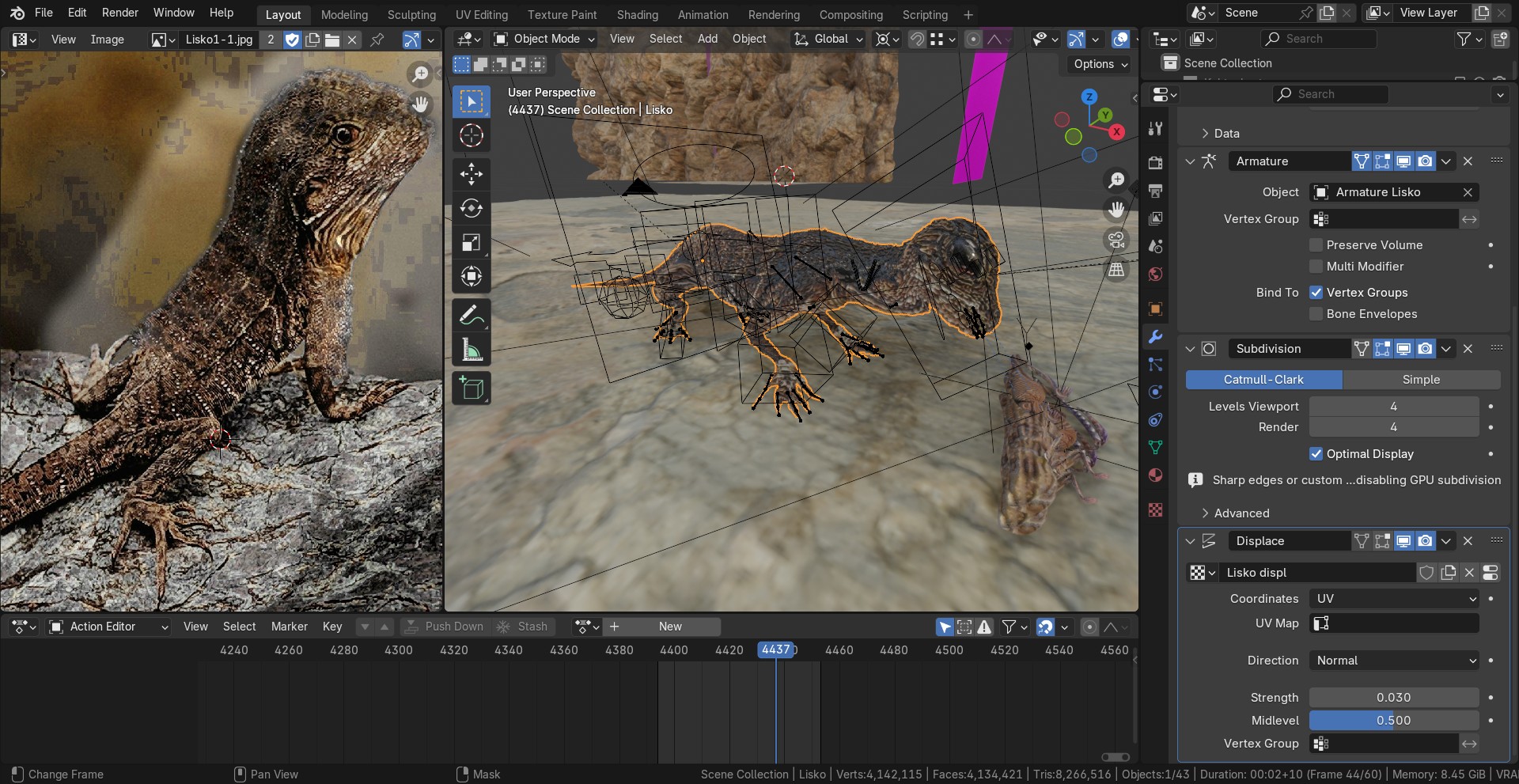Unlink the Lisko displ texture
Image resolution: width=1519 pixels, height=784 pixels.
point(1469,573)
